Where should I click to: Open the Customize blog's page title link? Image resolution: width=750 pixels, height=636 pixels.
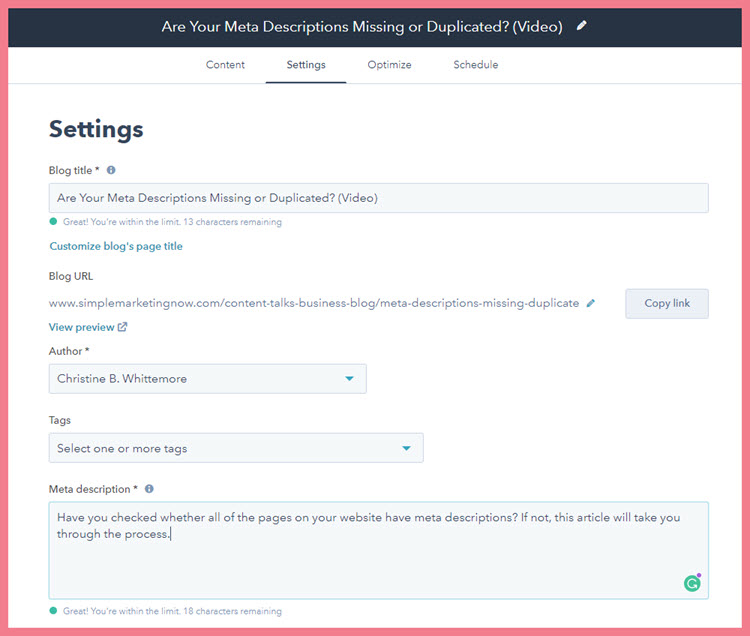pyautogui.click(x=116, y=246)
